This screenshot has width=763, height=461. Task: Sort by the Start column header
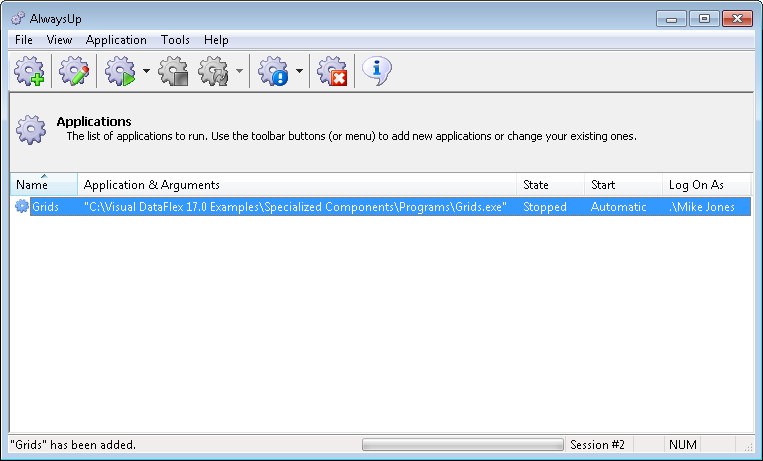[623, 184]
